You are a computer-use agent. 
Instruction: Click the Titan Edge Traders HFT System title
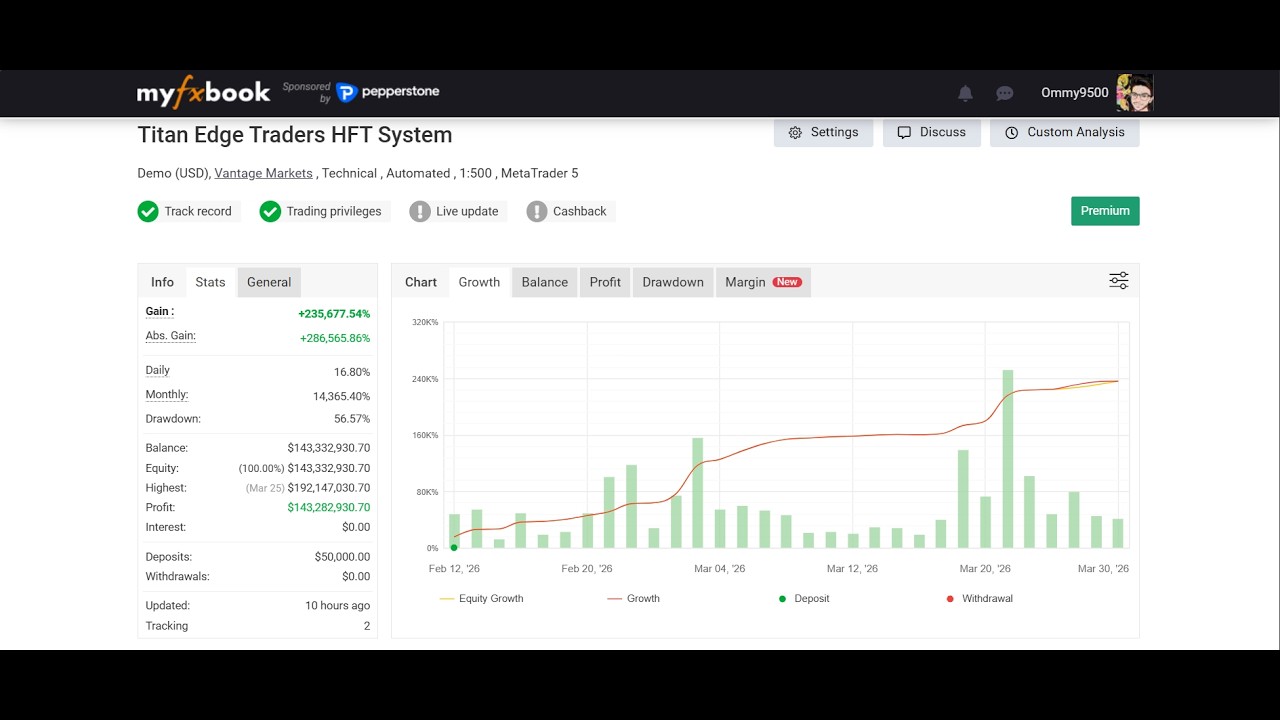(x=295, y=135)
